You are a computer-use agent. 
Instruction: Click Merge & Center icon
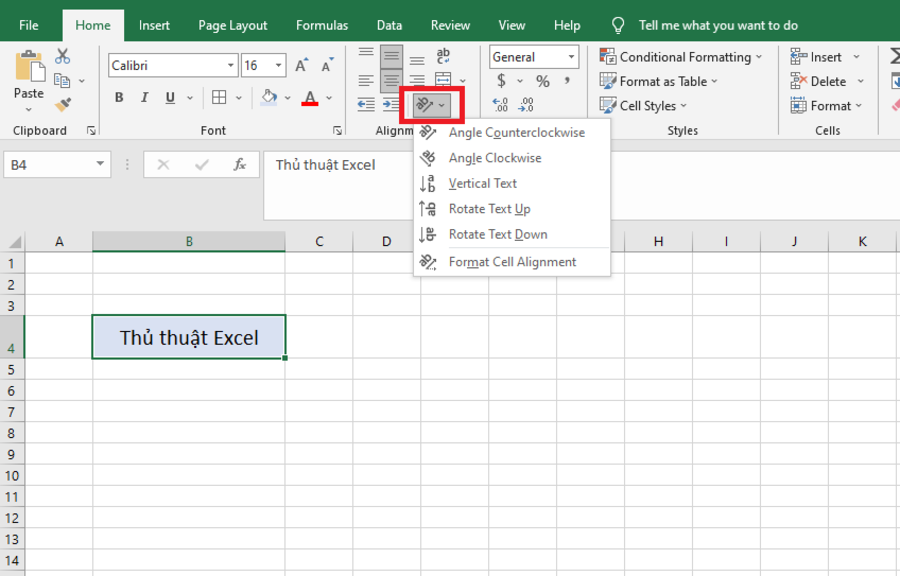(x=443, y=80)
